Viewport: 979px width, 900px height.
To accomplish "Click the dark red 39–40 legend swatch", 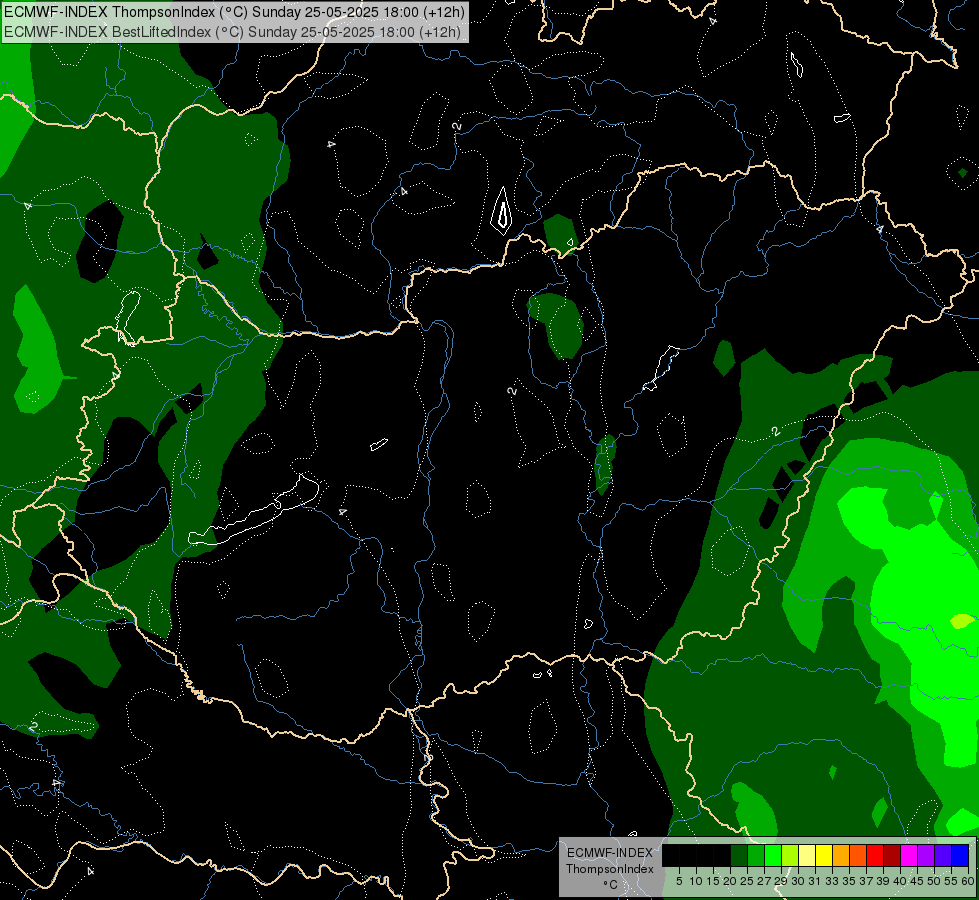I will pyautogui.click(x=892, y=855).
